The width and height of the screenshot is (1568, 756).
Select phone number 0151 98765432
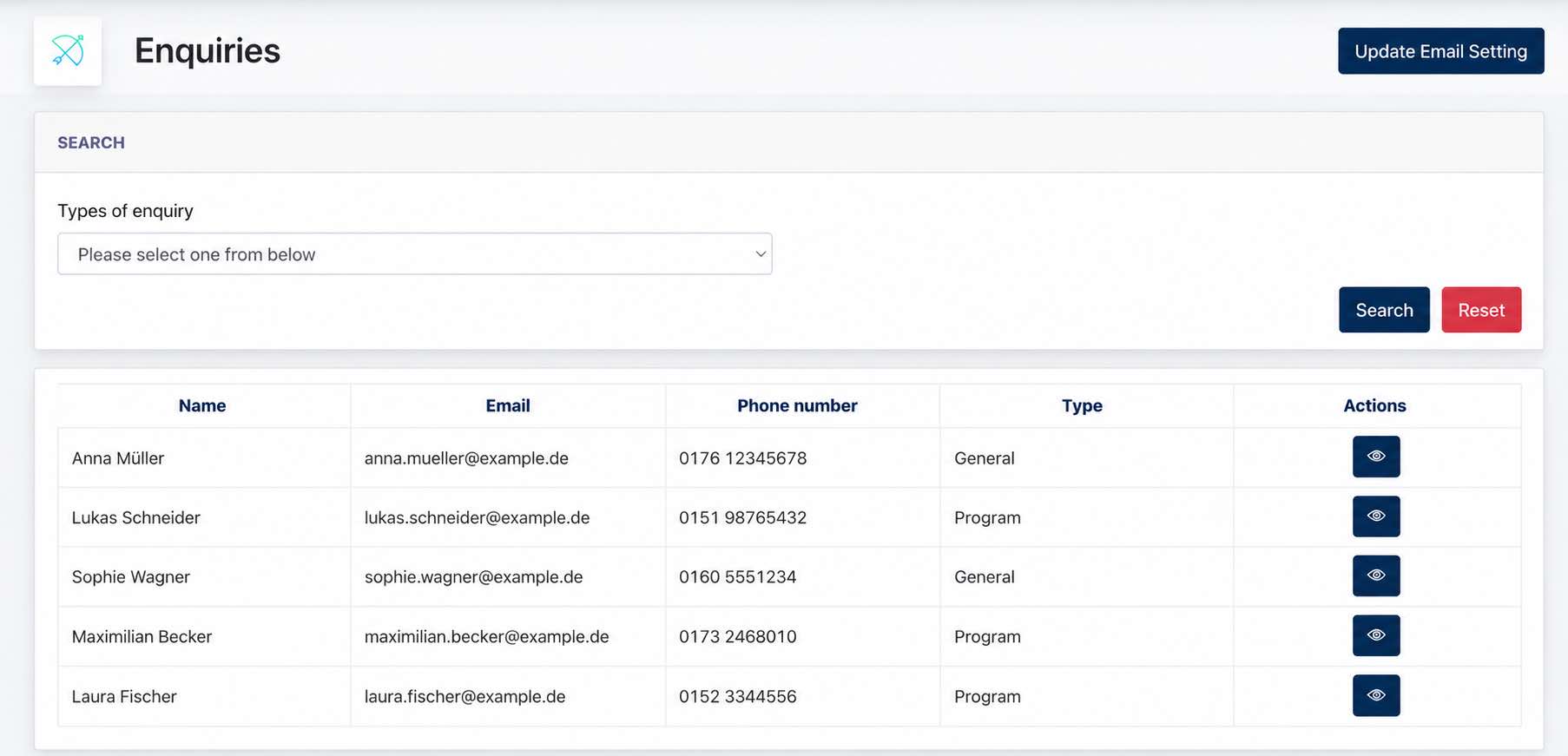(742, 517)
